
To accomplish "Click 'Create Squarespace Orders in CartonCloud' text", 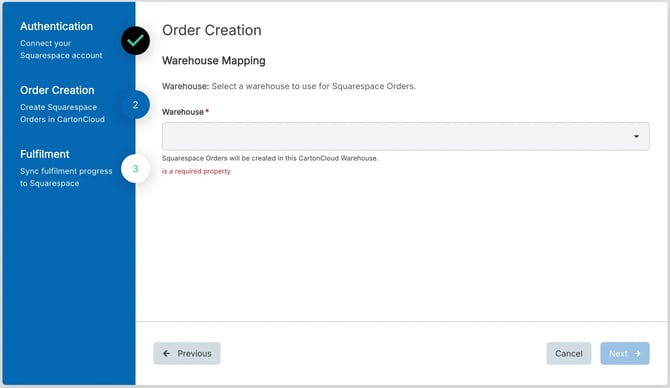I will [62, 113].
